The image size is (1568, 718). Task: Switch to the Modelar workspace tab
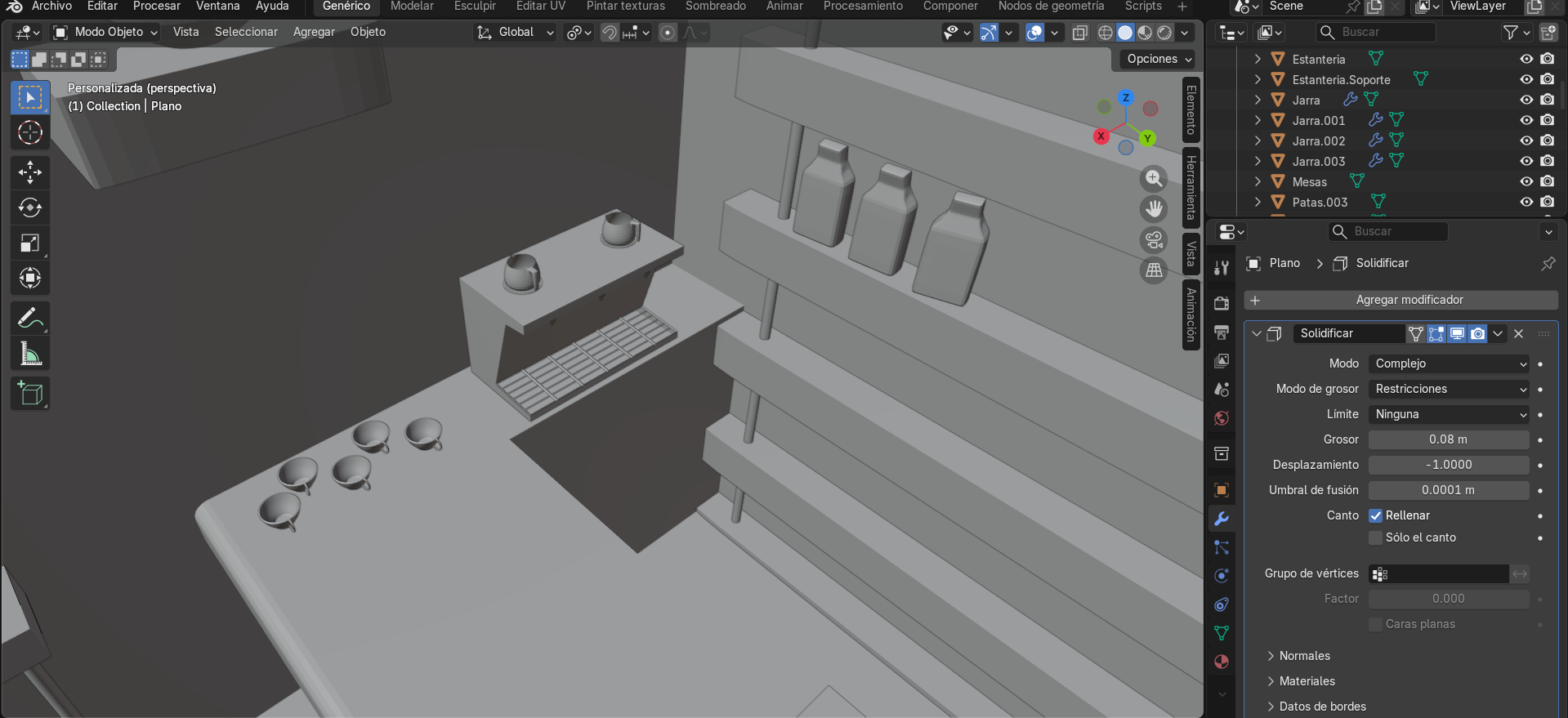[x=412, y=7]
